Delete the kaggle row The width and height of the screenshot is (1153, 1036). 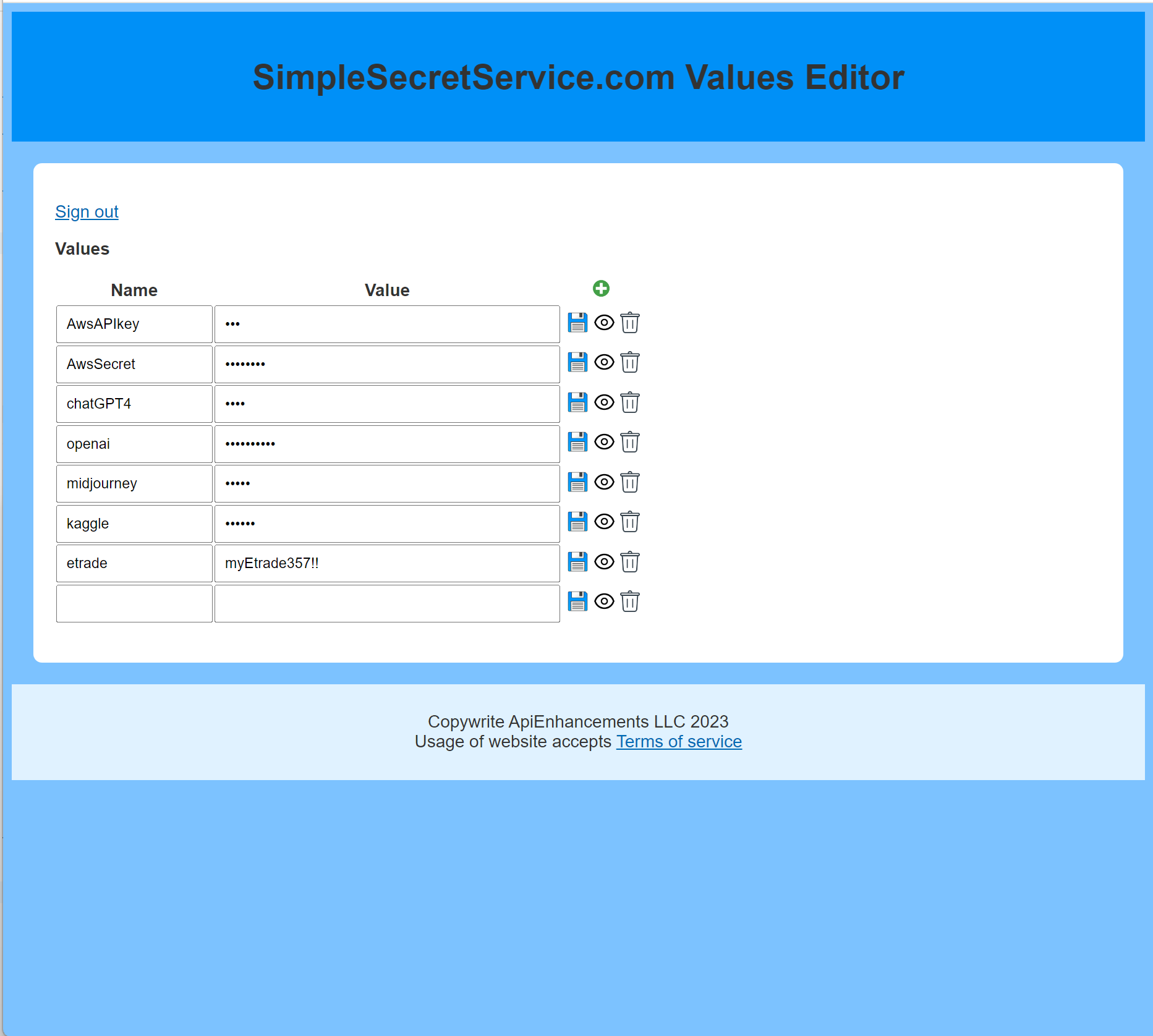(630, 522)
